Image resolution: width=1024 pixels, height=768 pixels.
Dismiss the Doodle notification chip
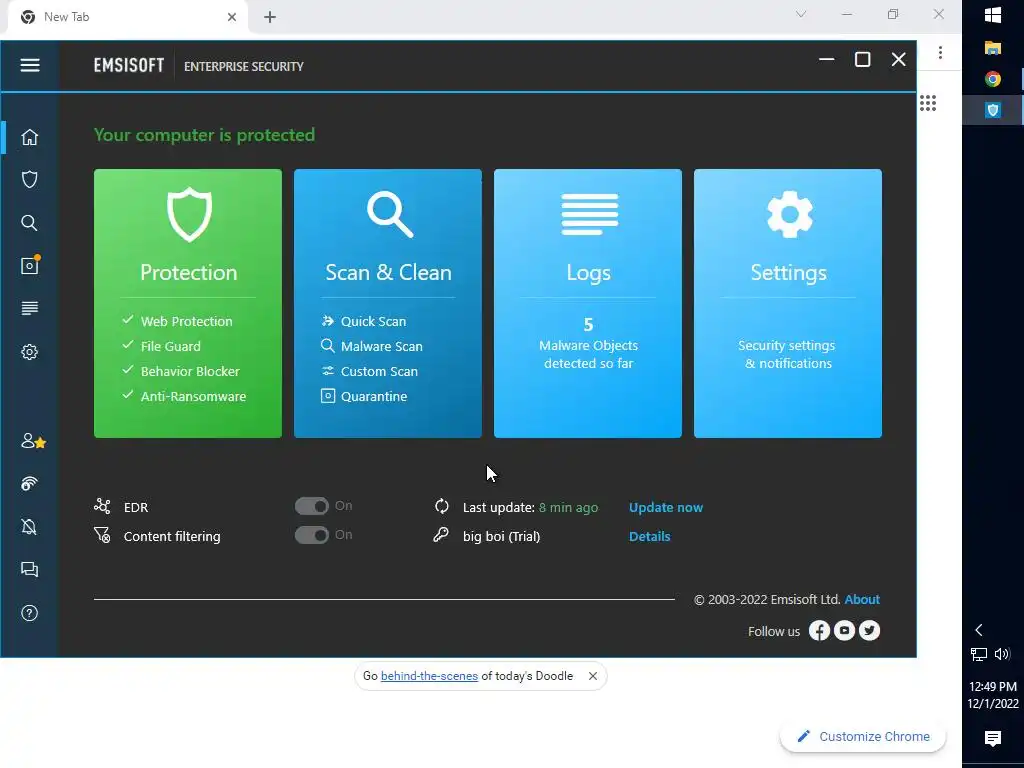click(x=592, y=676)
